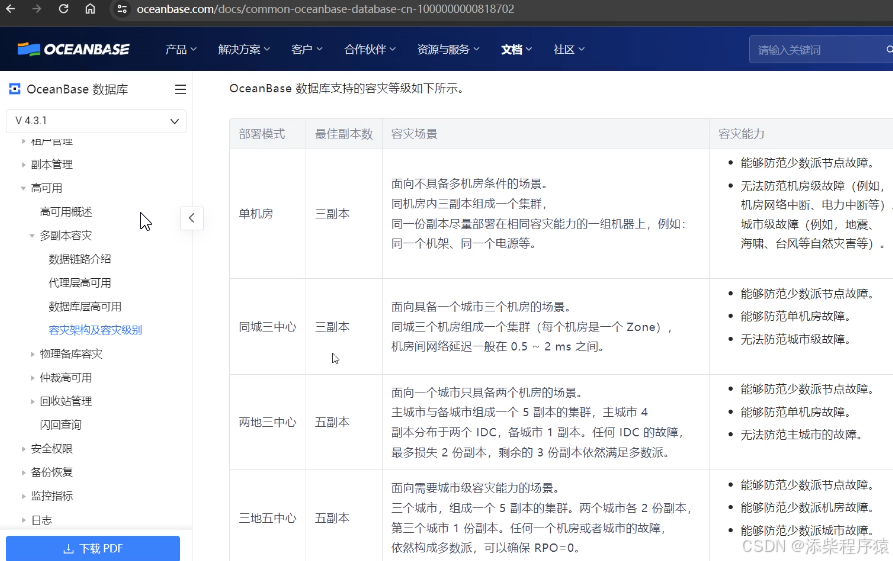The image size is (893, 561).
Task: Open the 产品 menu
Action: click(181, 50)
